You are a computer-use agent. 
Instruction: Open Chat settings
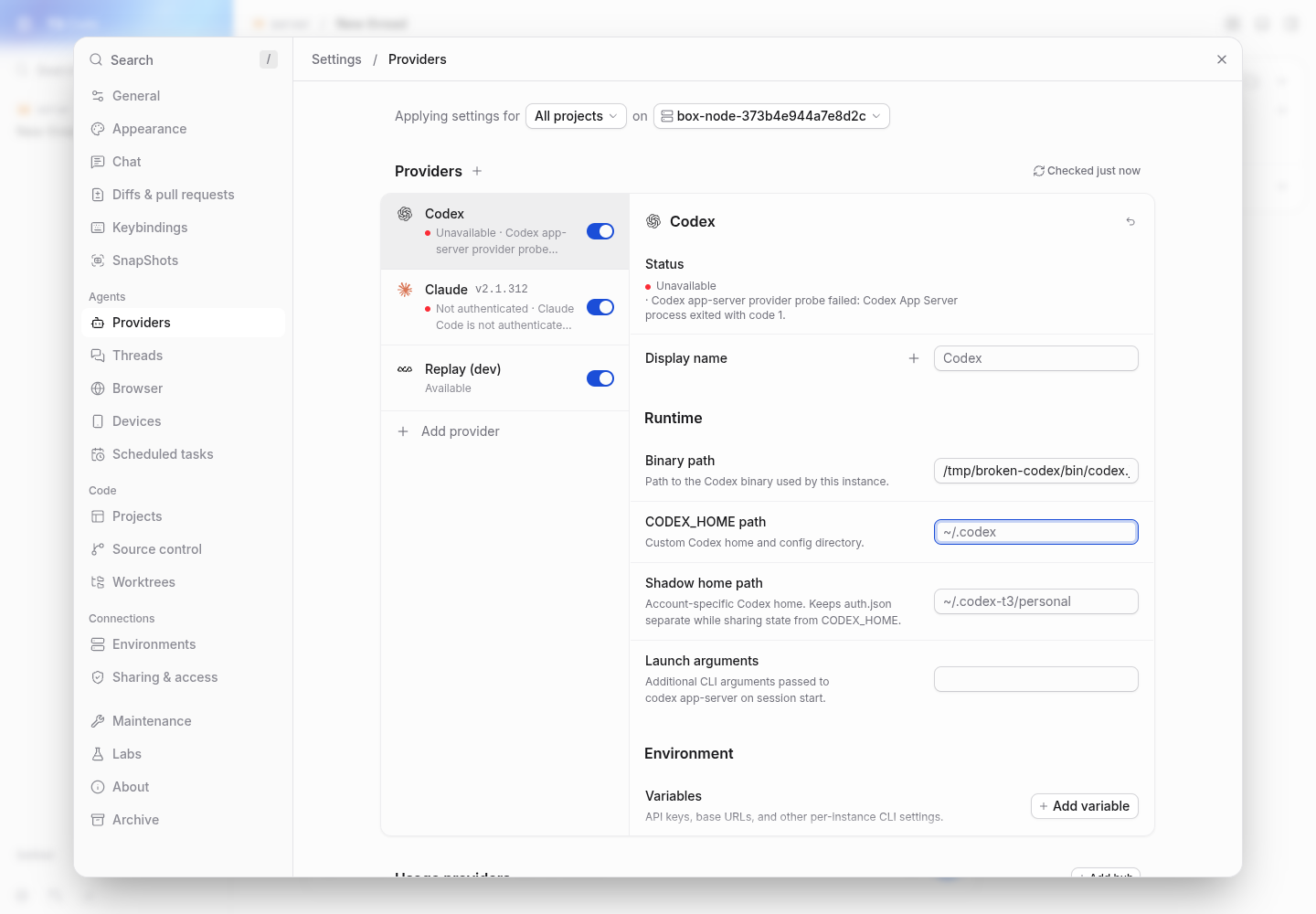coord(183,162)
